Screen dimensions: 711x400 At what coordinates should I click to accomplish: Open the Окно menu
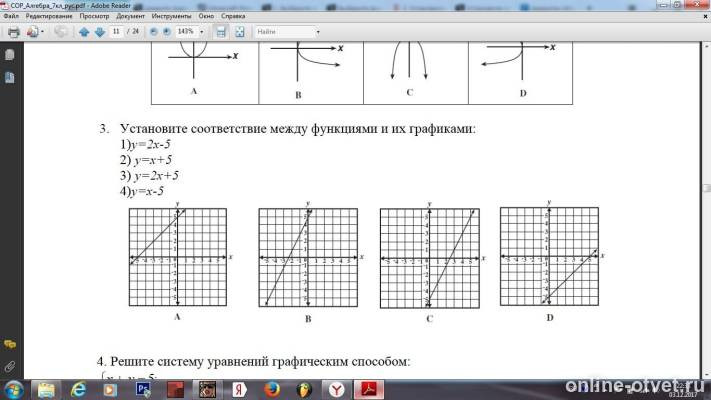click(x=206, y=16)
